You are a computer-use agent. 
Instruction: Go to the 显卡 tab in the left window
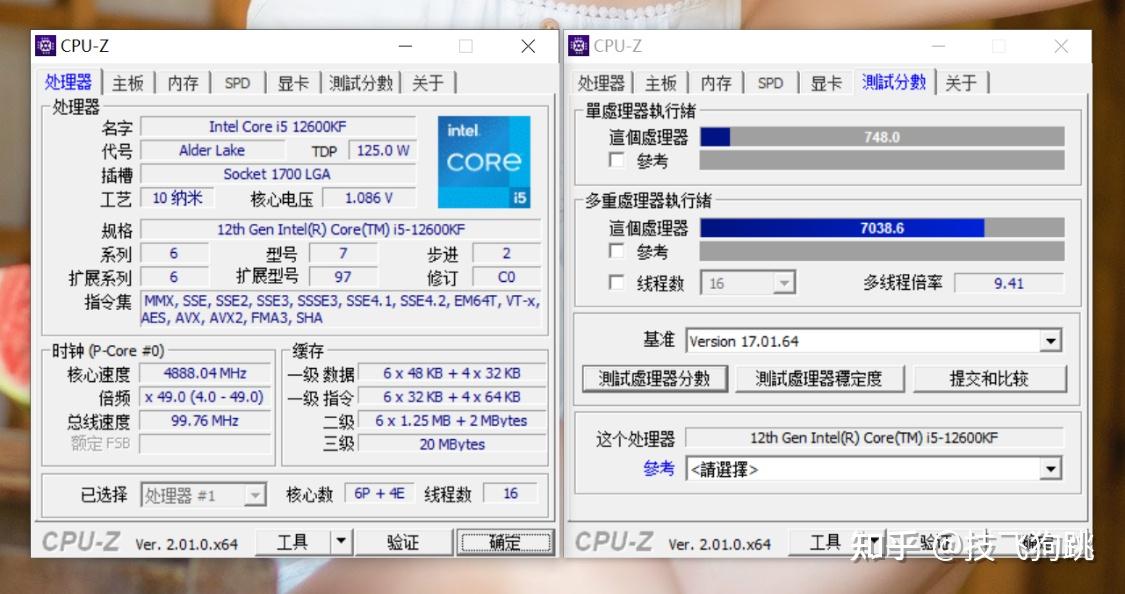pyautogui.click(x=293, y=83)
